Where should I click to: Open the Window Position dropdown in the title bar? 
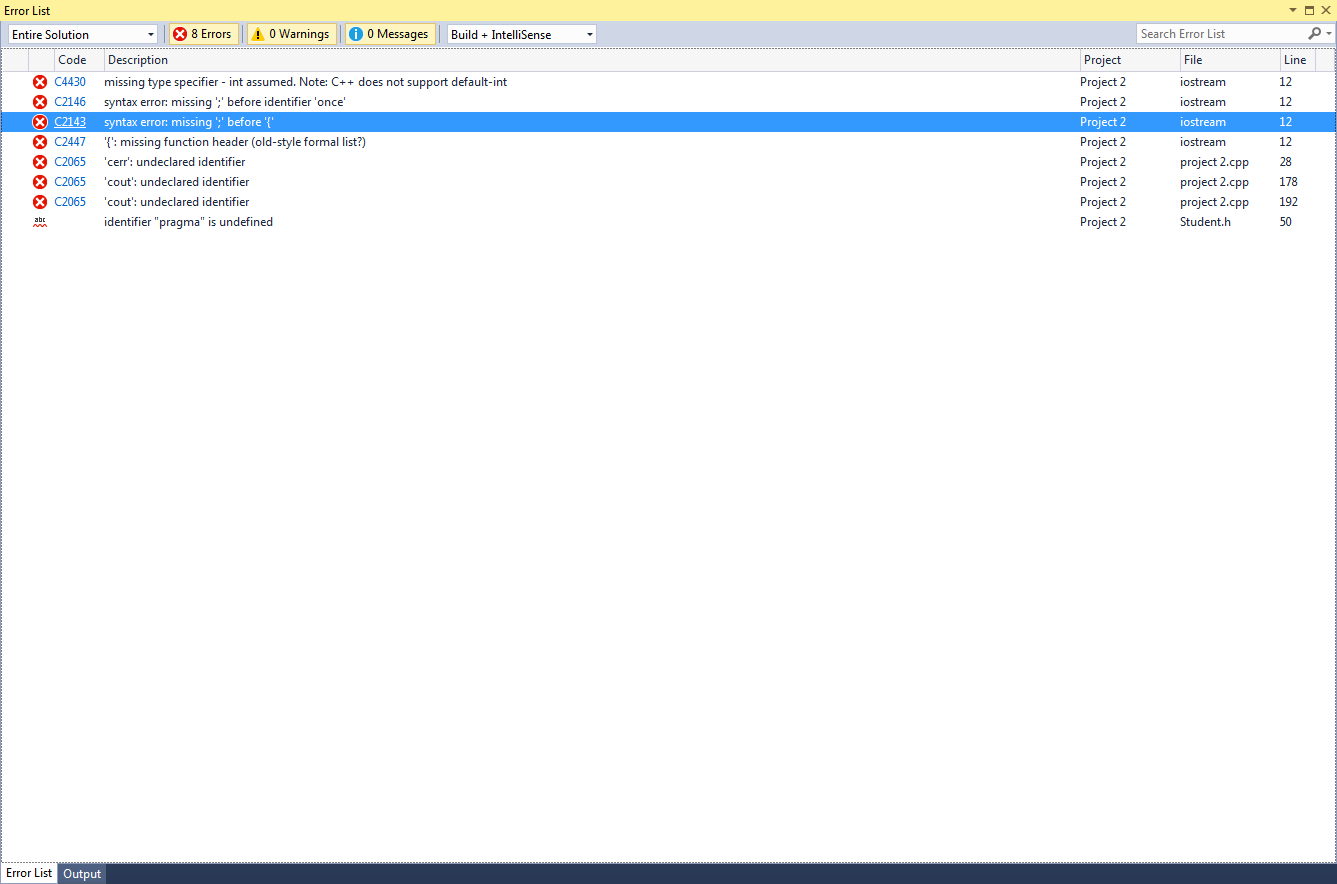[x=1293, y=10]
